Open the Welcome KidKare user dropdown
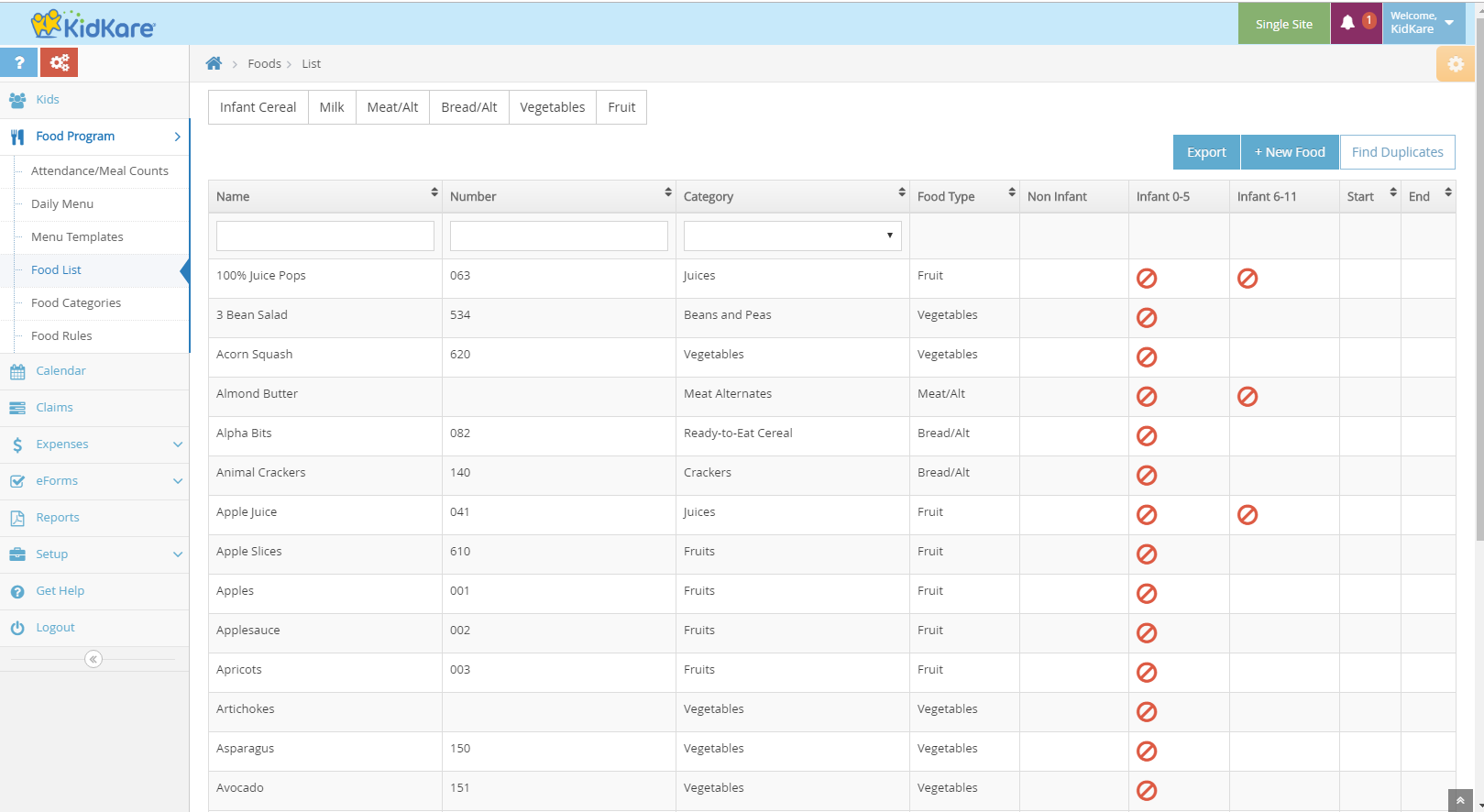This screenshot has width=1484, height=812. pos(1424,23)
